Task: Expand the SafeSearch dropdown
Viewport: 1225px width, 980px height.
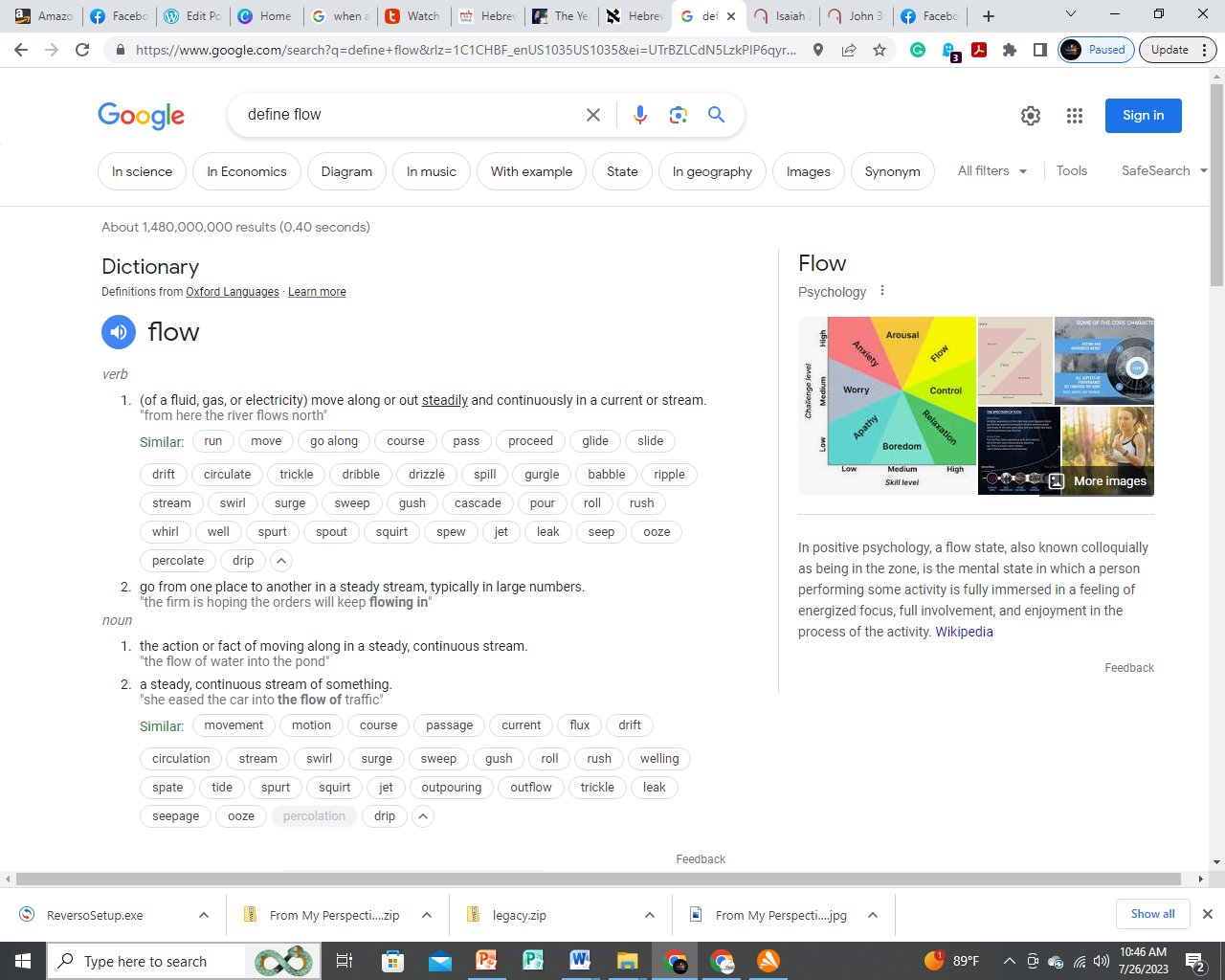Action: (x=1163, y=171)
